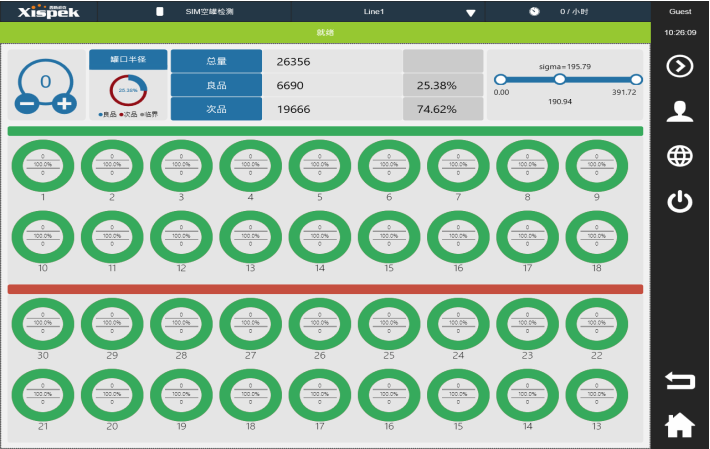The image size is (710, 449).
Task: Go to home via house icon
Action: [679, 424]
